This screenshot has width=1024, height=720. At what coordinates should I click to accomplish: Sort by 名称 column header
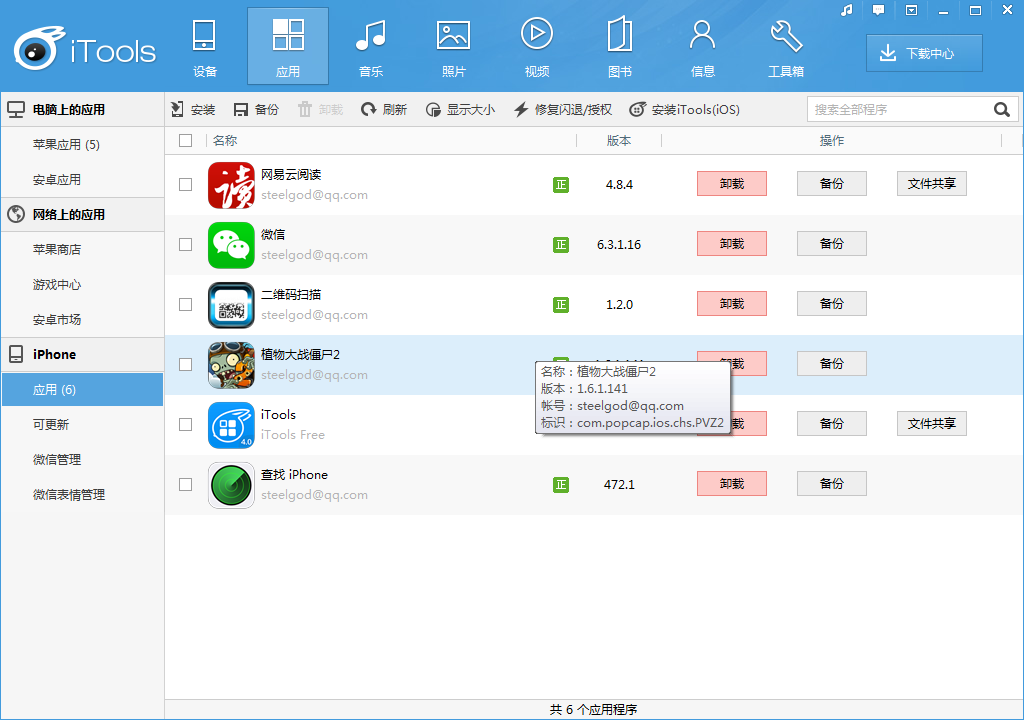pos(225,140)
